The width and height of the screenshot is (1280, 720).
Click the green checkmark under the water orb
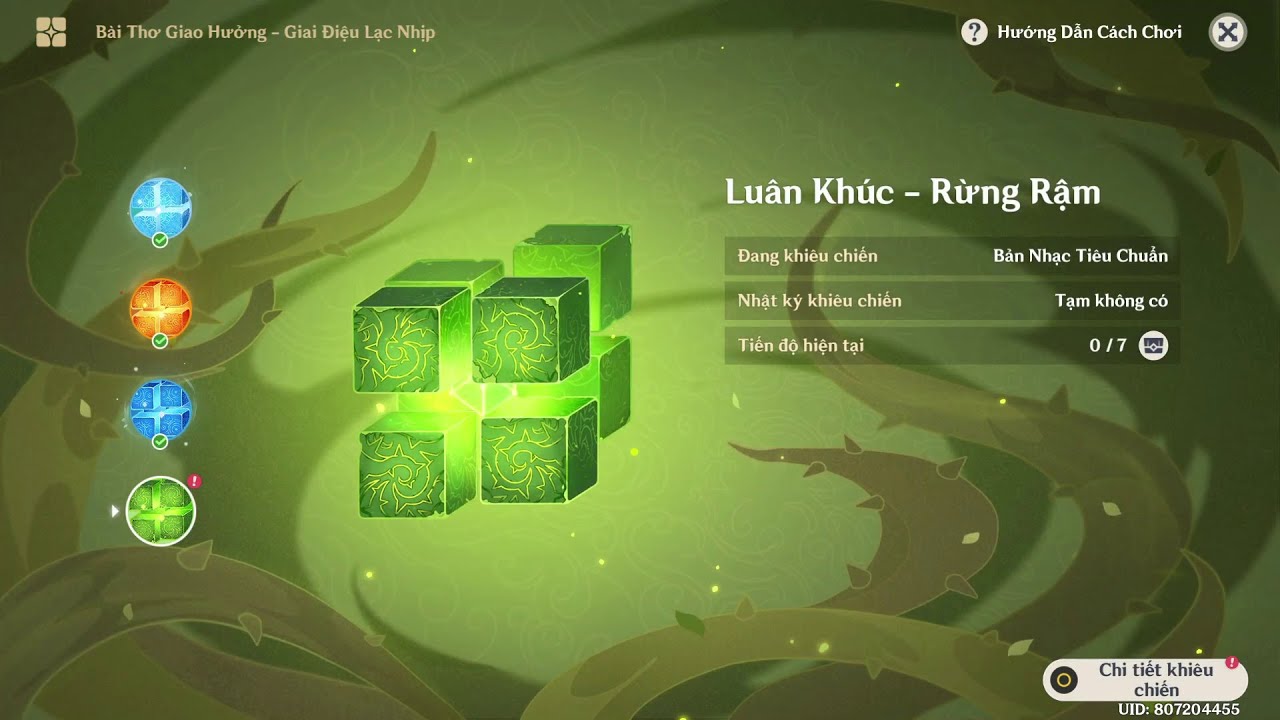159,441
